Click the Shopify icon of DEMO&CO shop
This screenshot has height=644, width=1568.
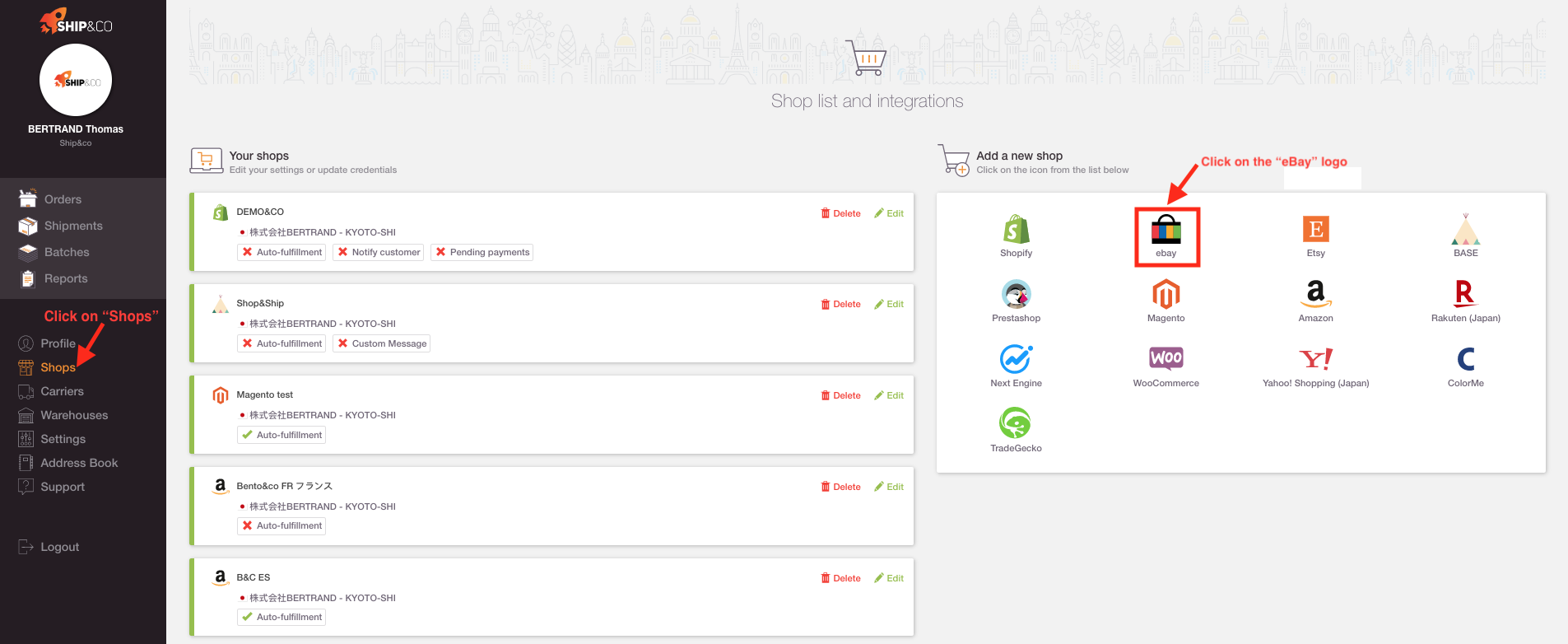tap(220, 212)
